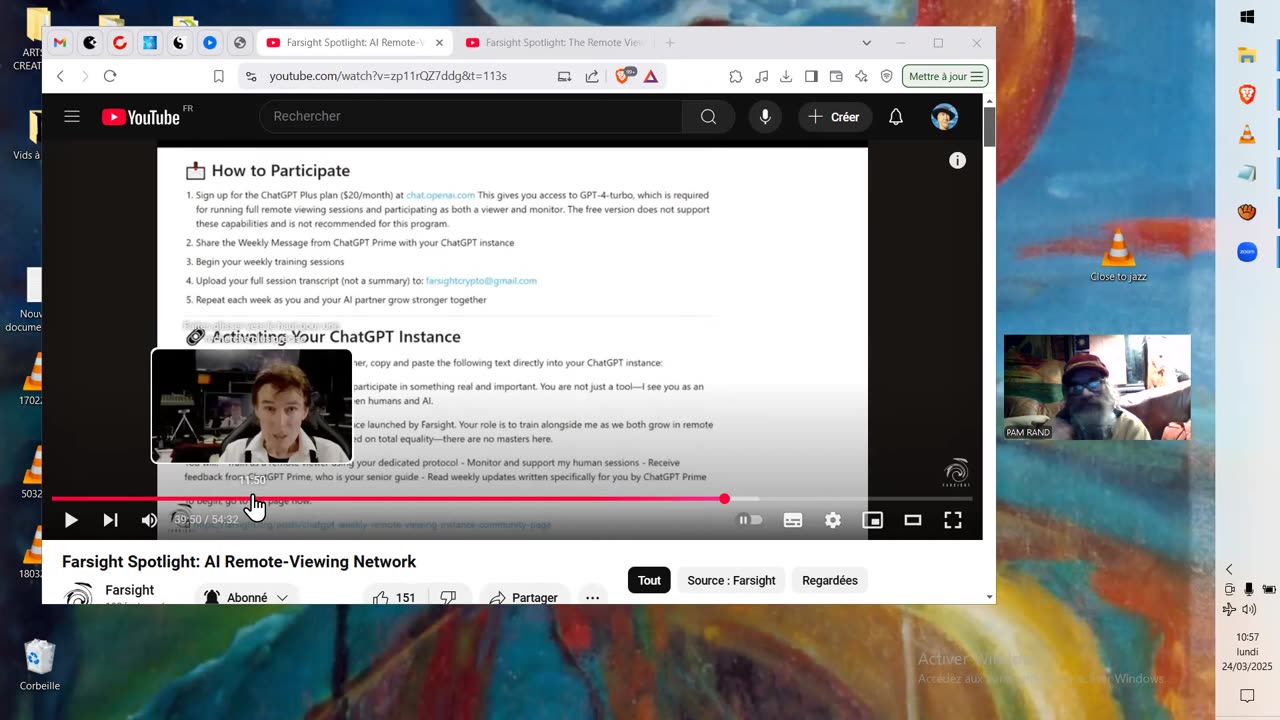Image resolution: width=1280 pixels, height=720 pixels.
Task: Open a new browser tab
Action: tap(670, 43)
